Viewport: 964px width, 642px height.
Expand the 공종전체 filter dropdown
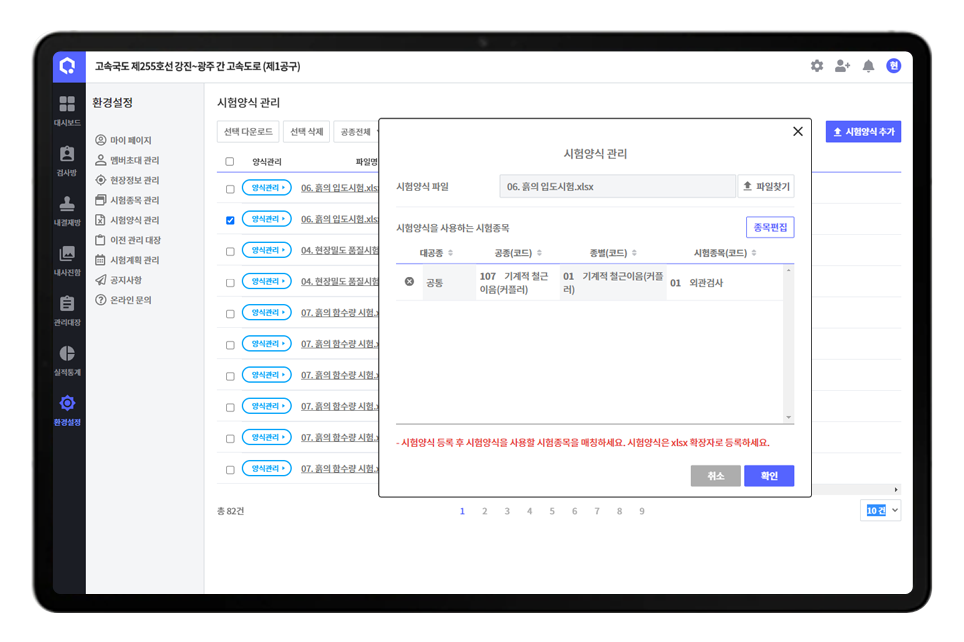356,132
